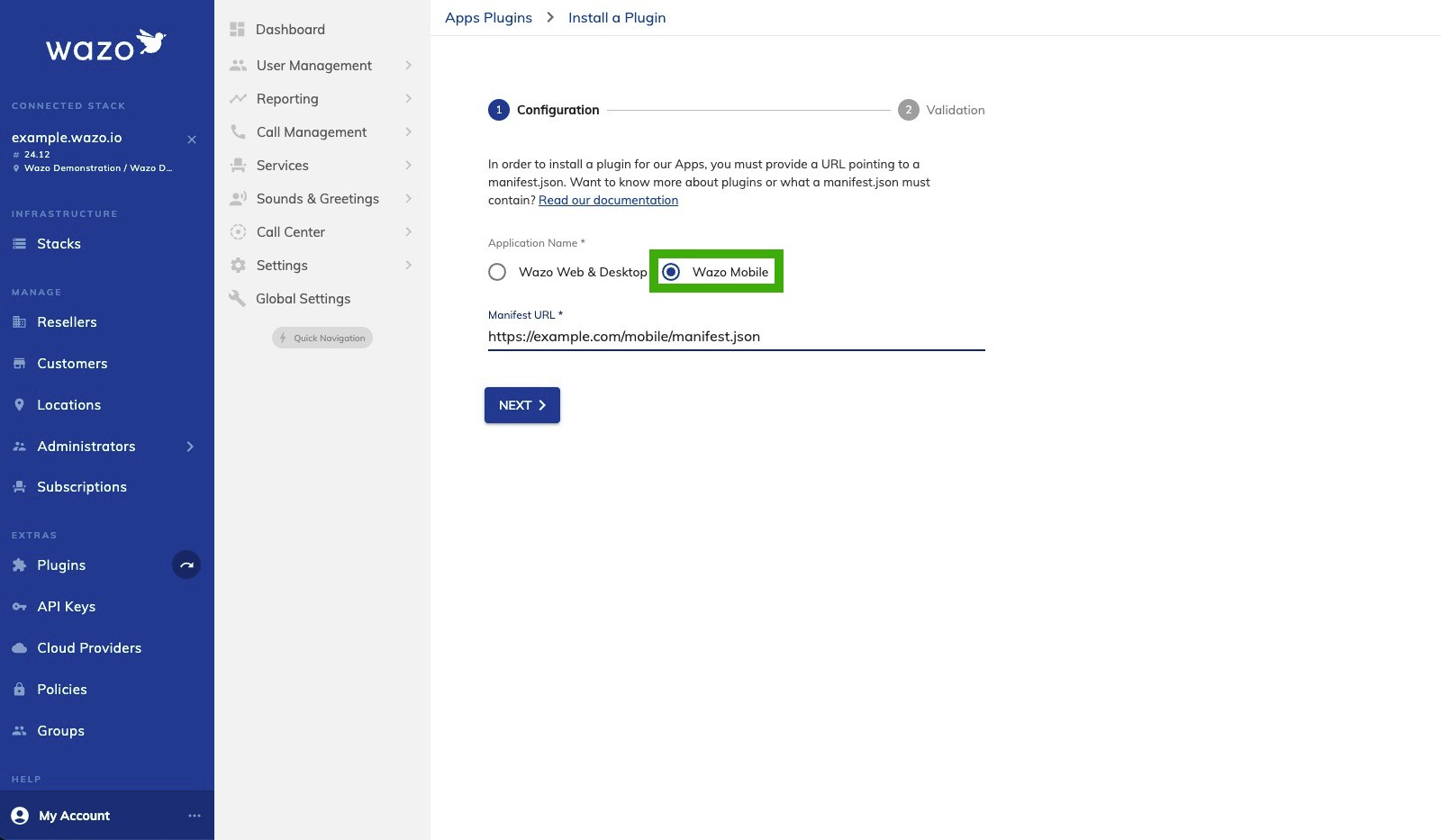Image resolution: width=1441 pixels, height=840 pixels.
Task: Click the Policies lock icon
Action: [19, 690]
